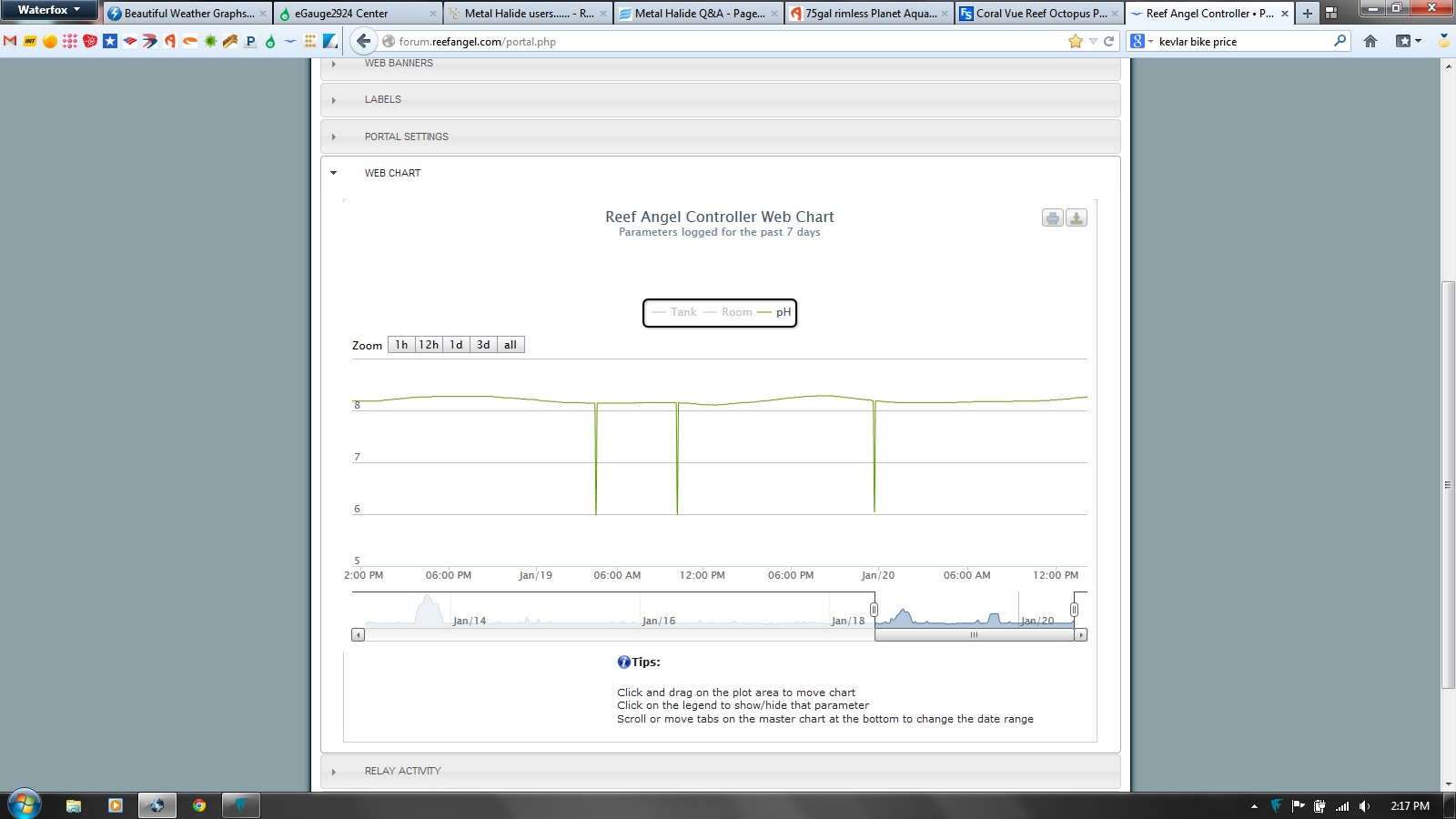Switch to 75gal rimless Planet Aqua tab
The height and width of the screenshot is (819, 1456).
(868, 14)
